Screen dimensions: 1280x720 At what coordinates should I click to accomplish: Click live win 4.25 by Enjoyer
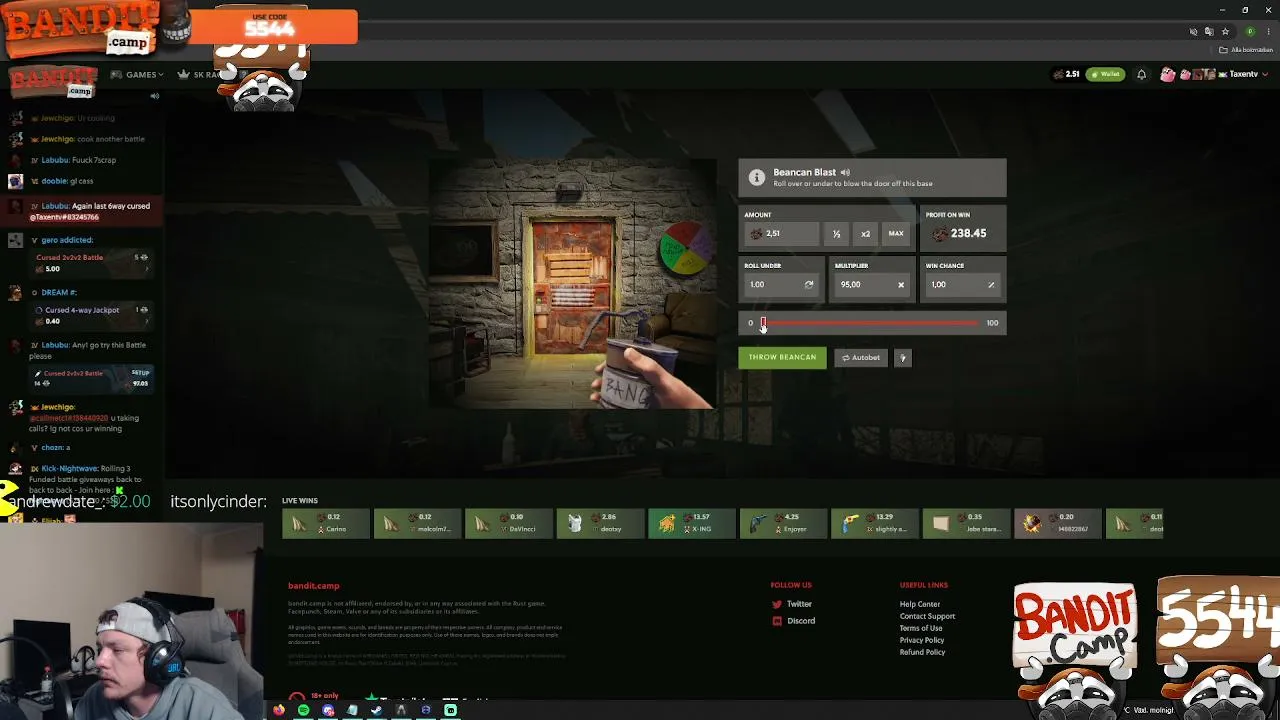783,523
